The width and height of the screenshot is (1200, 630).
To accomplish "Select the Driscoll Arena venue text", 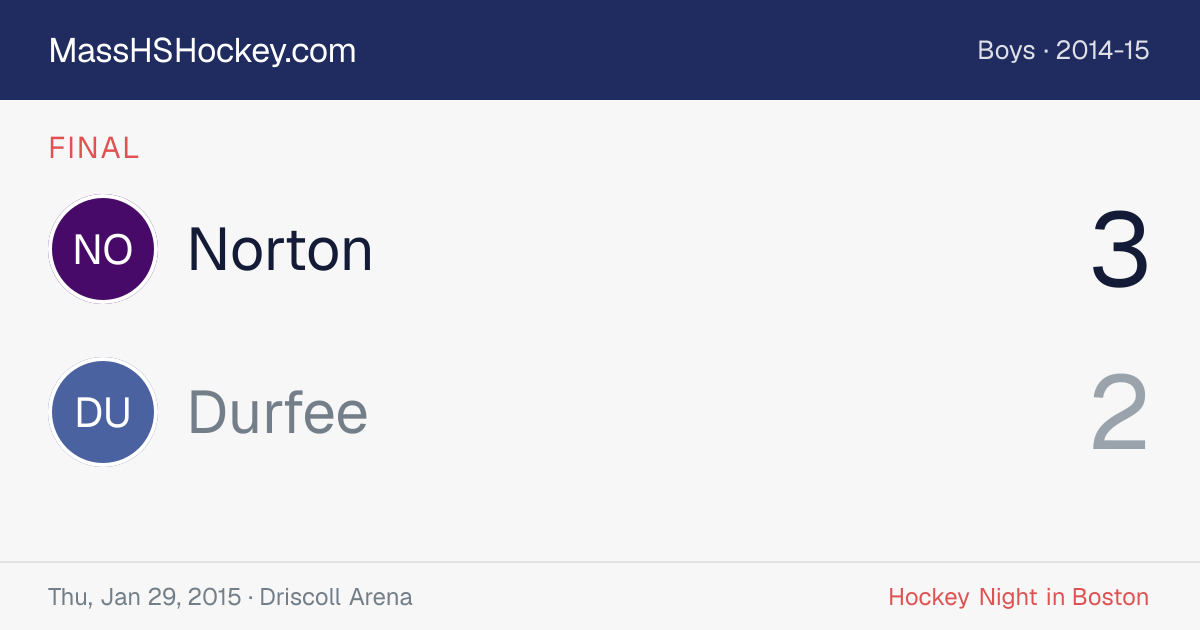I will pyautogui.click(x=336, y=597).
